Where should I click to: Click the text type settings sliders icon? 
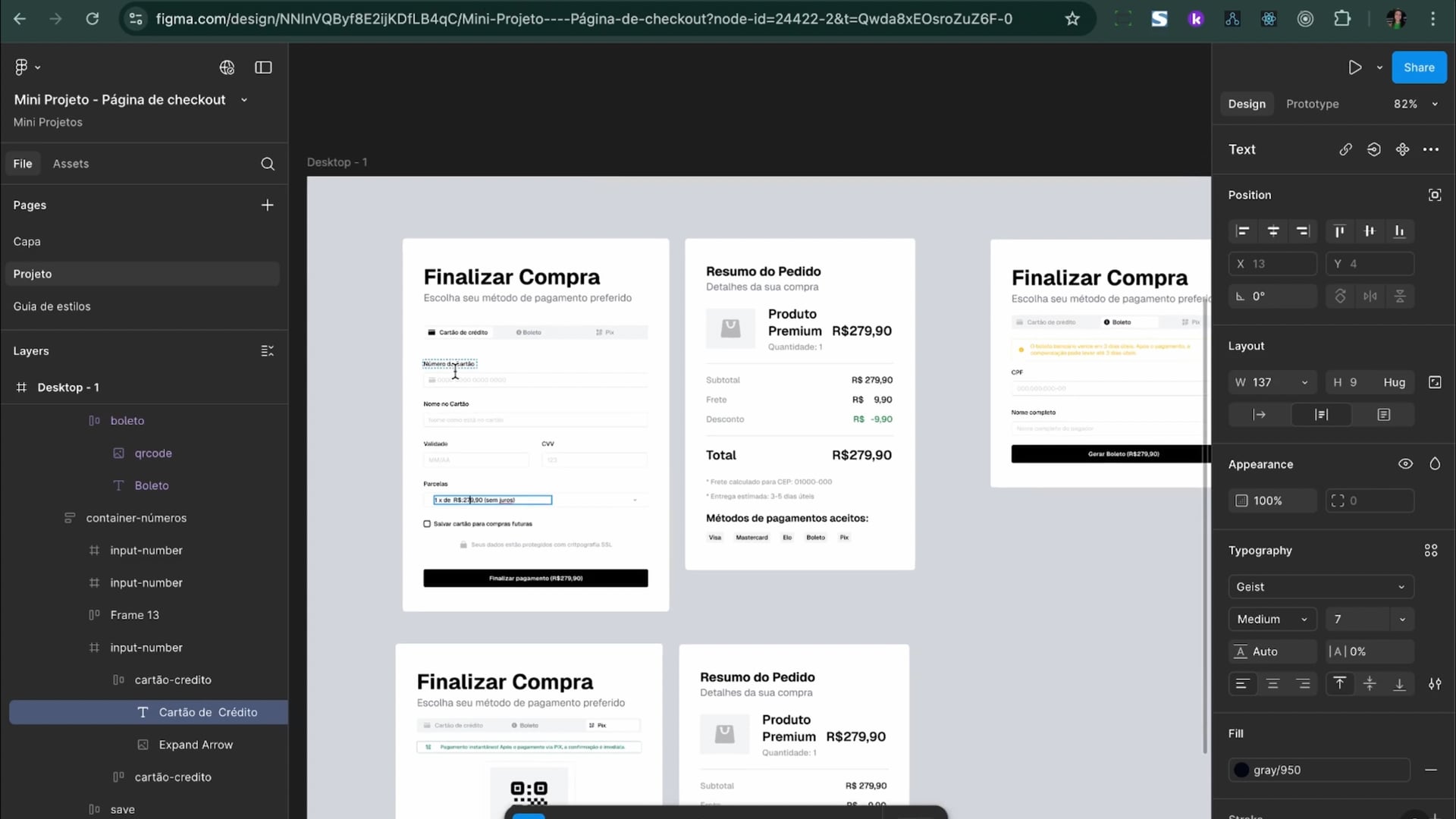[1435, 684]
